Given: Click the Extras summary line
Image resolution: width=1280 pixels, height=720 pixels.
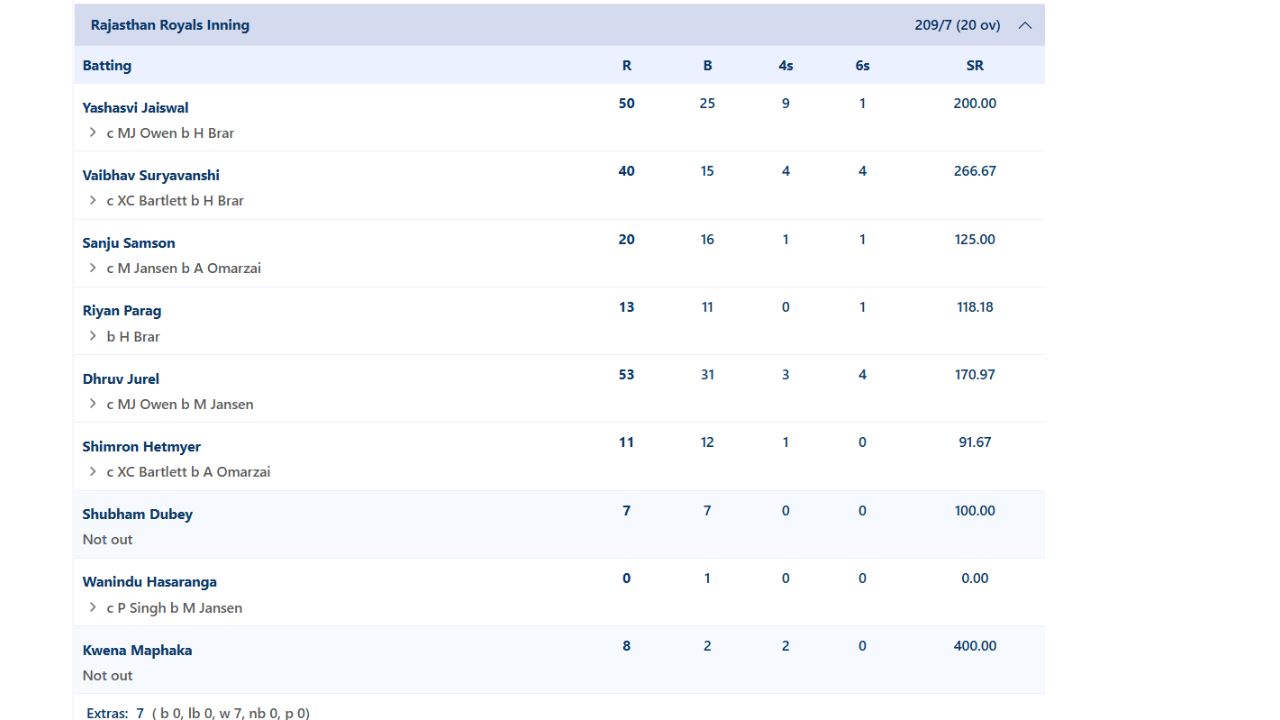Looking at the screenshot, I should click(x=198, y=713).
